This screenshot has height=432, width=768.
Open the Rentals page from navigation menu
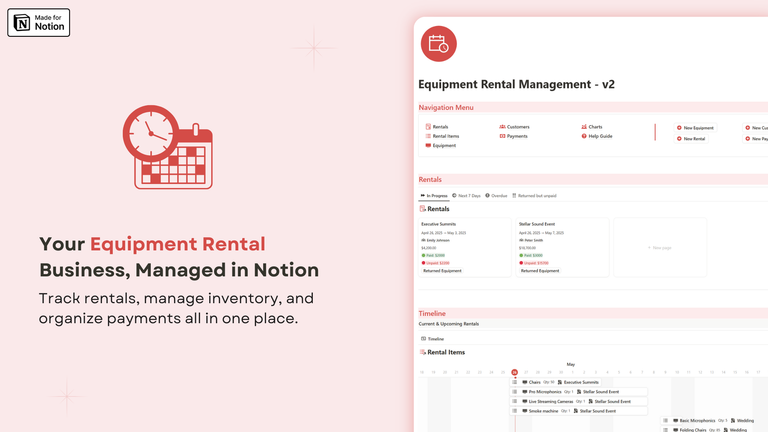(440, 127)
